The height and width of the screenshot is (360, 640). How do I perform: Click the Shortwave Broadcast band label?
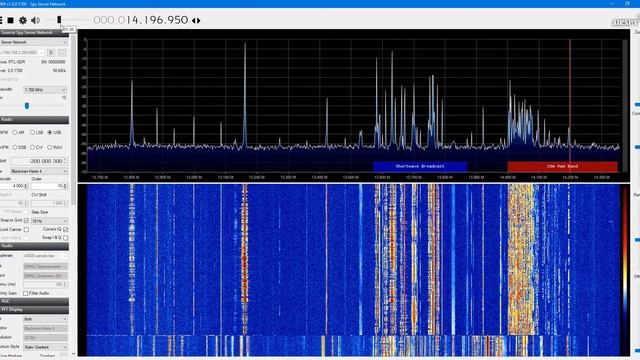[x=420, y=167]
